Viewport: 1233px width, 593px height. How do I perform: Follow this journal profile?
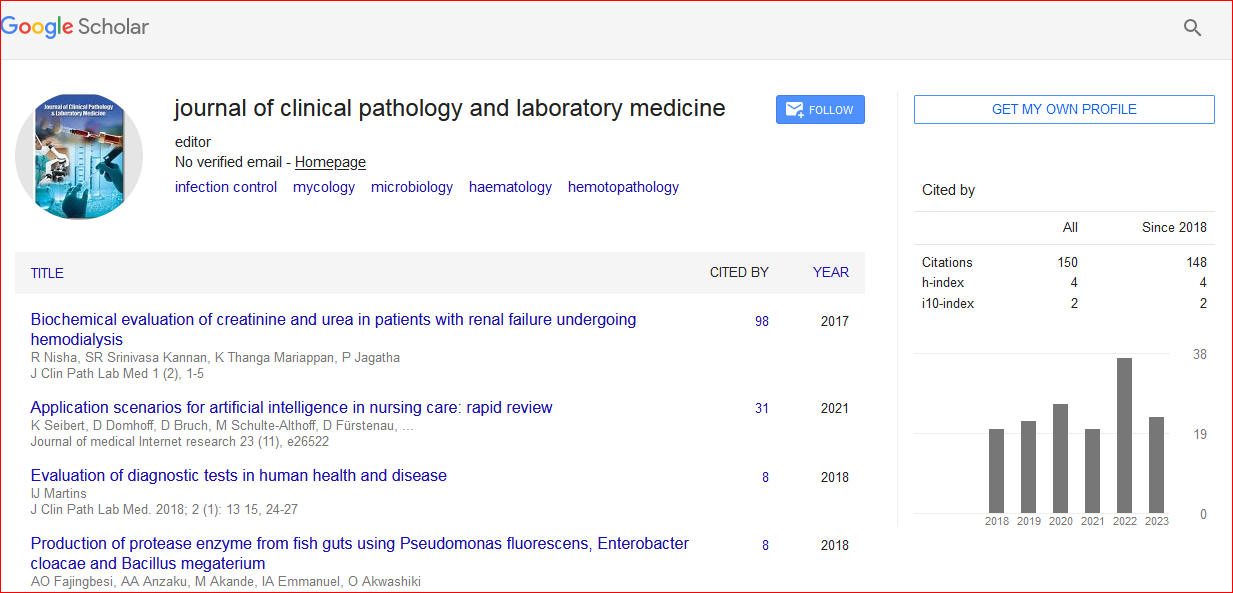point(820,110)
